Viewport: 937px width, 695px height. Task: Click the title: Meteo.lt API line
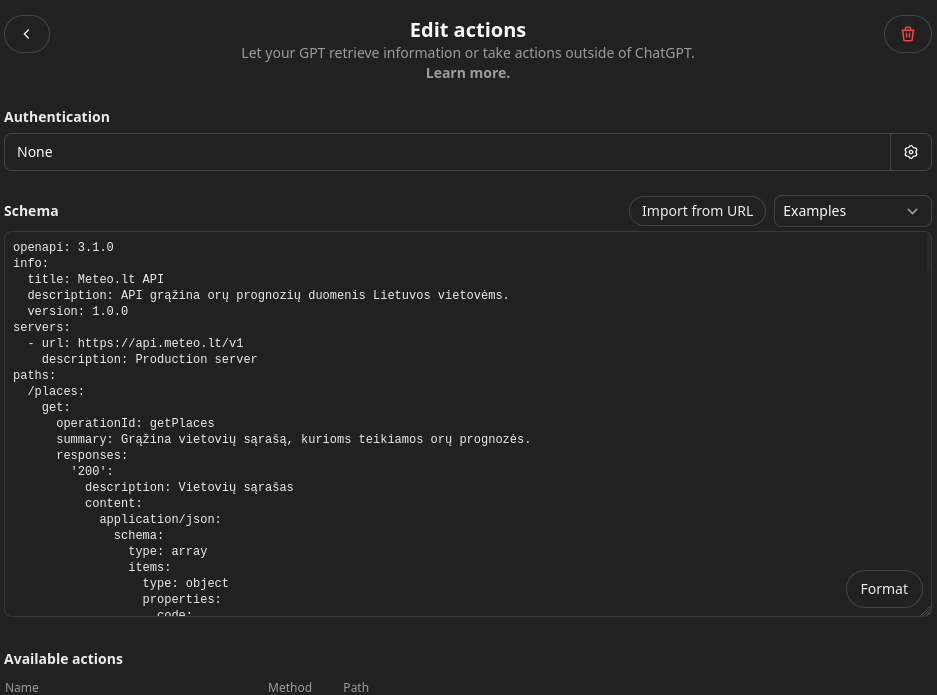click(x=95, y=280)
